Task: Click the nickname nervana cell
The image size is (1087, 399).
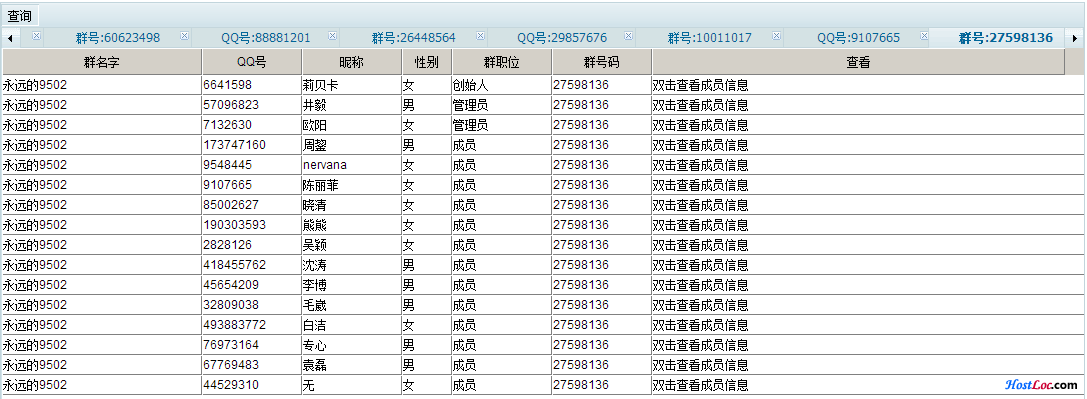Action: [351, 165]
